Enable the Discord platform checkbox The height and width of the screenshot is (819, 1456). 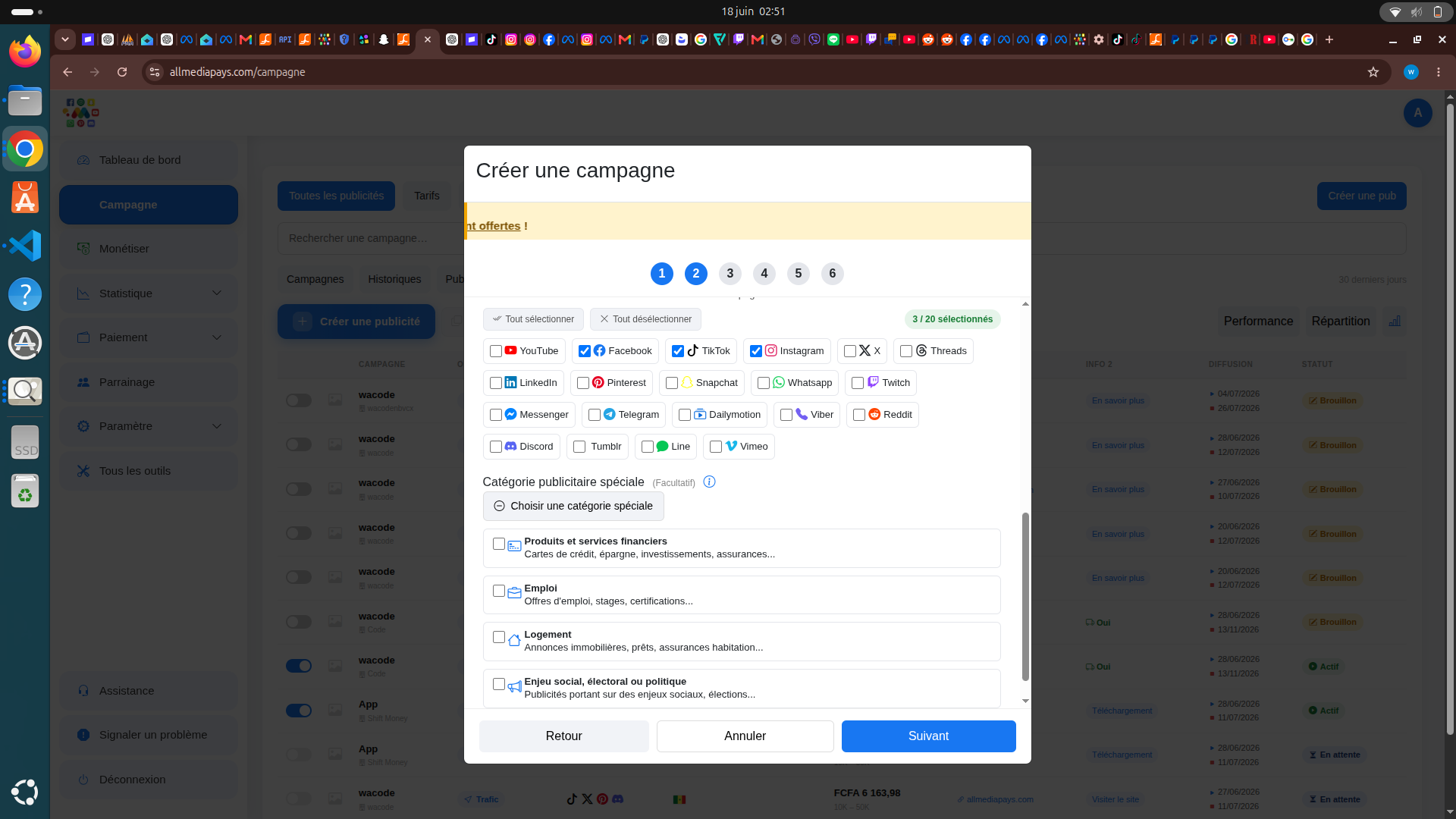point(496,447)
